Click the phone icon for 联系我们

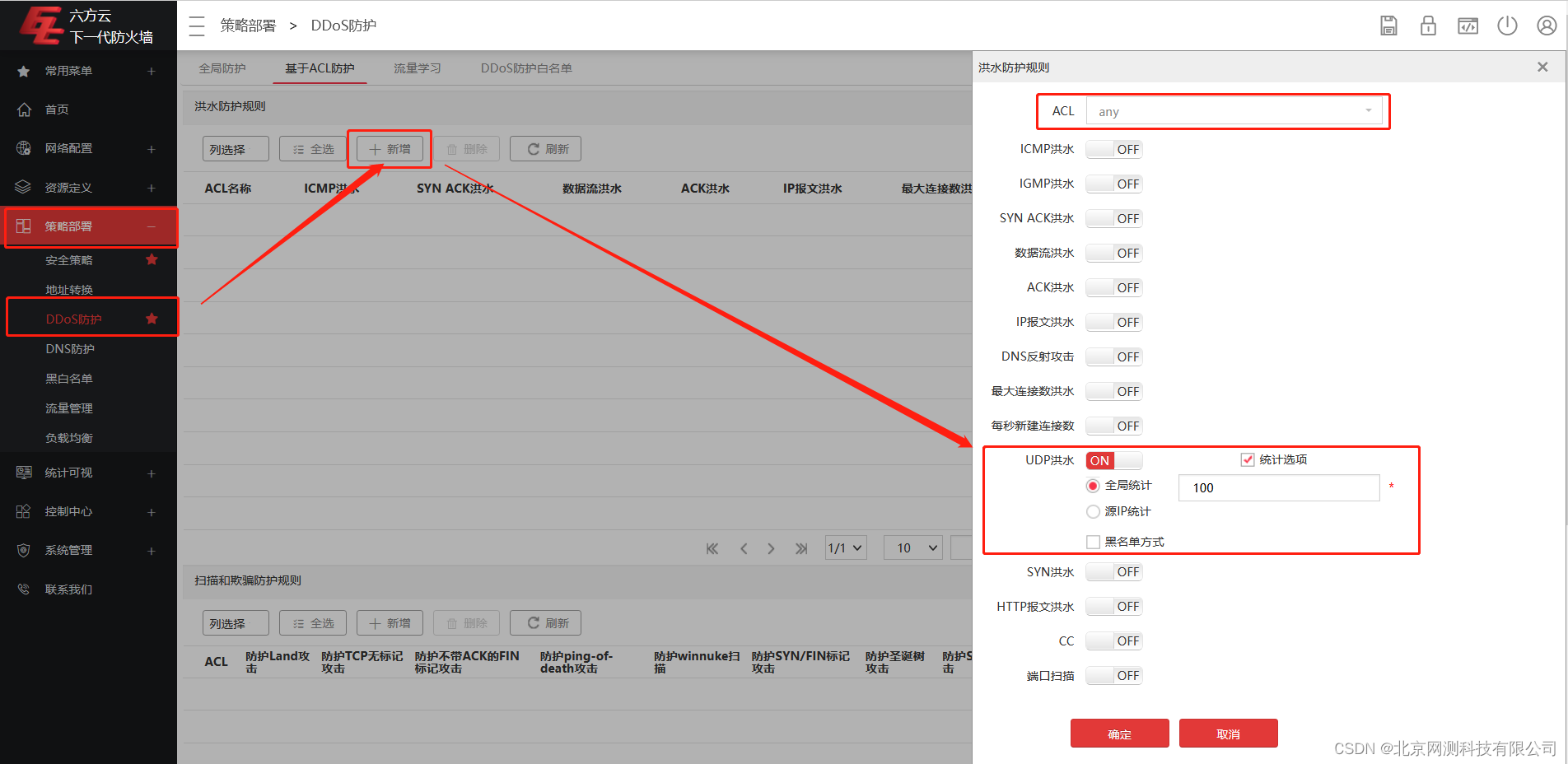pos(24,589)
